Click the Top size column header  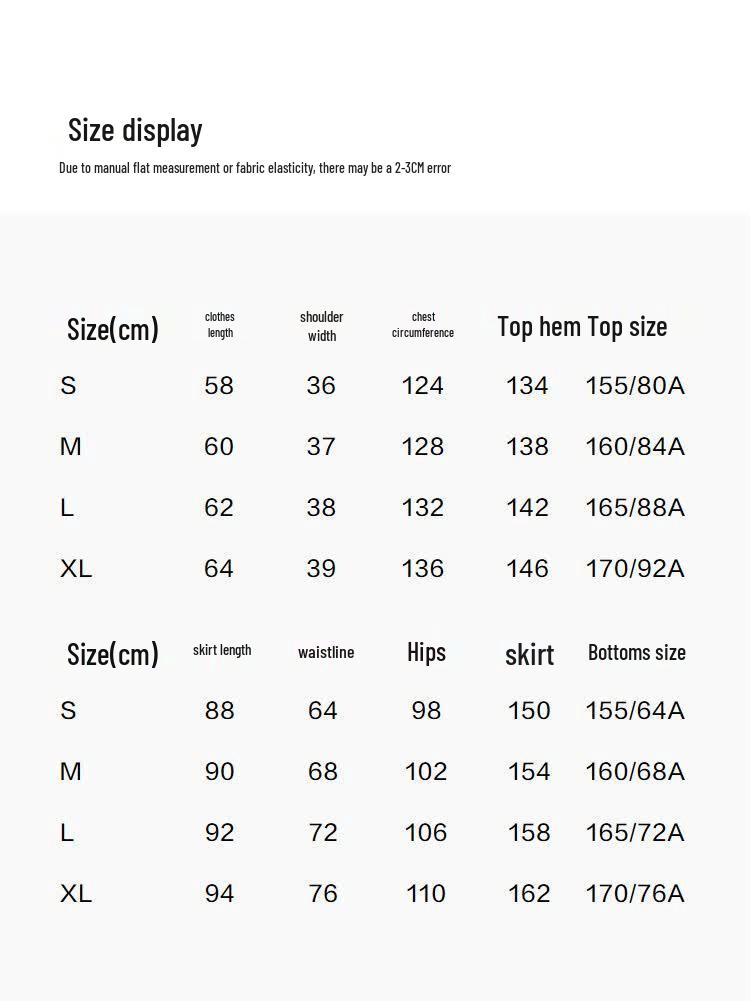pos(627,327)
